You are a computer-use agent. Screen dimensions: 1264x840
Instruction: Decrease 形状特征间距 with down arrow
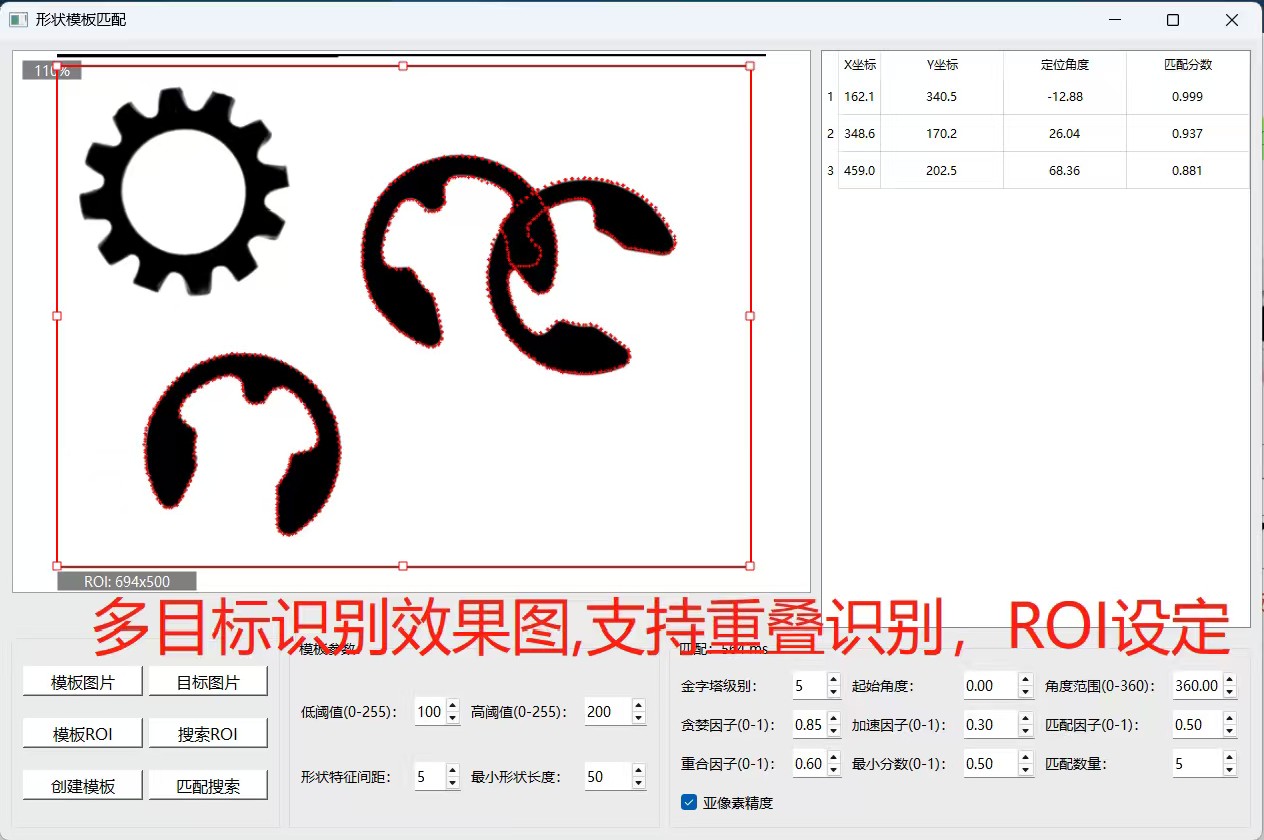[x=452, y=782]
